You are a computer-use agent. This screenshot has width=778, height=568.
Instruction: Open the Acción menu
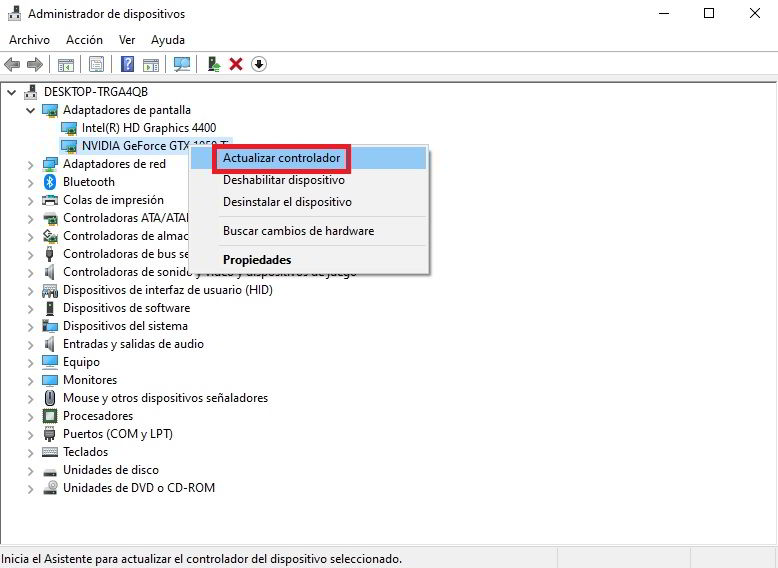click(x=84, y=40)
